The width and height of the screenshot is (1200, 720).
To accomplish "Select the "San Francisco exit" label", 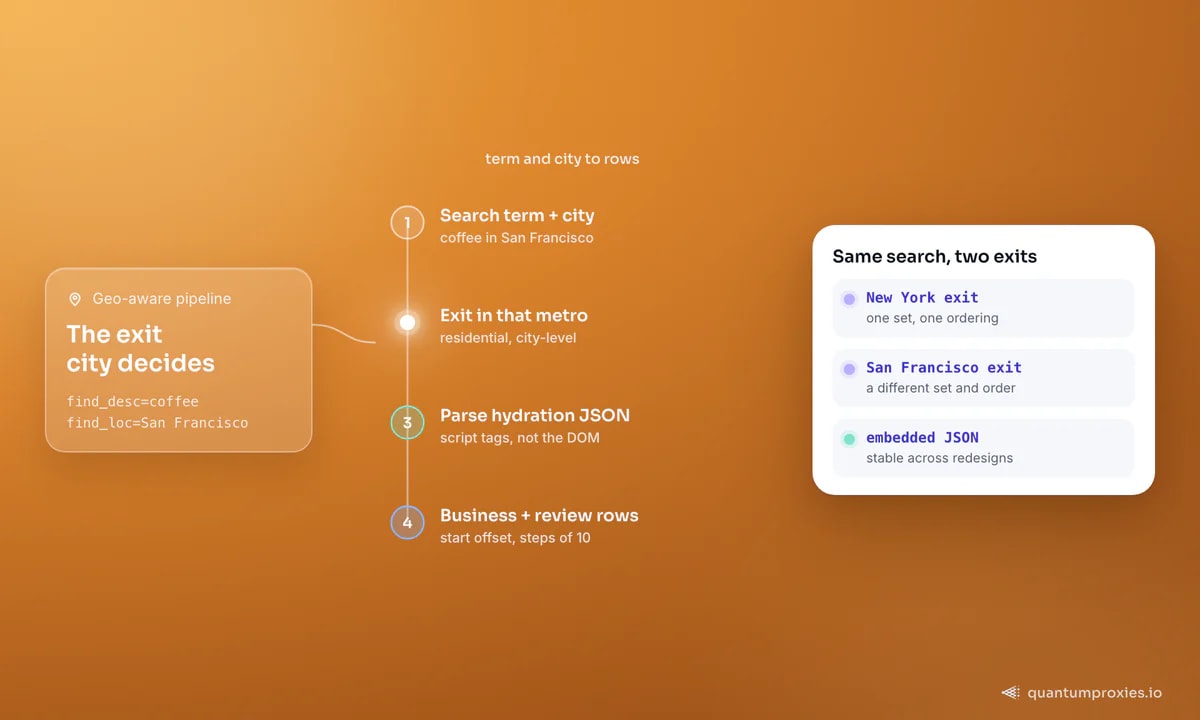I will [944, 368].
